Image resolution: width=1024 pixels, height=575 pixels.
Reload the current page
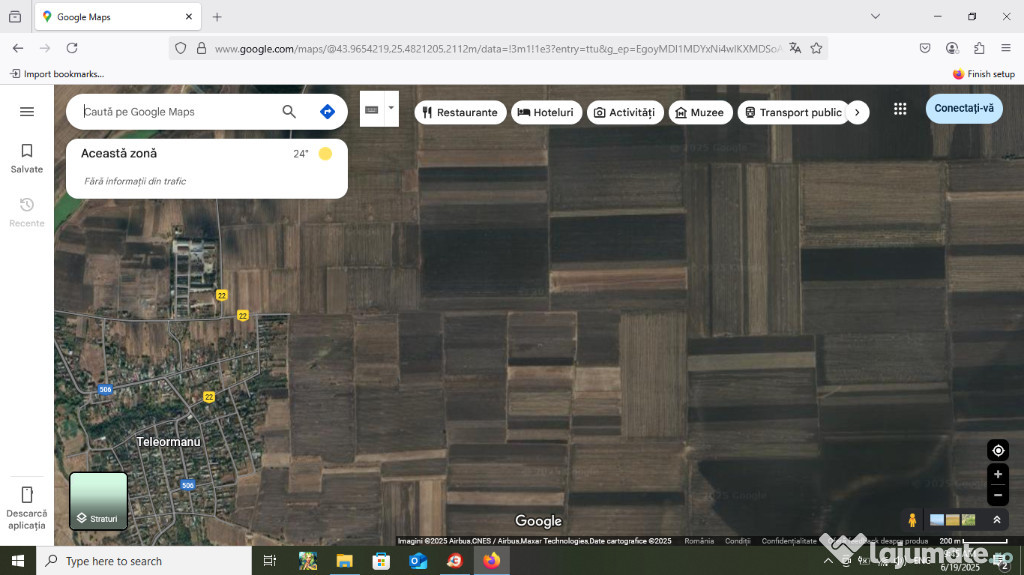pos(72,48)
